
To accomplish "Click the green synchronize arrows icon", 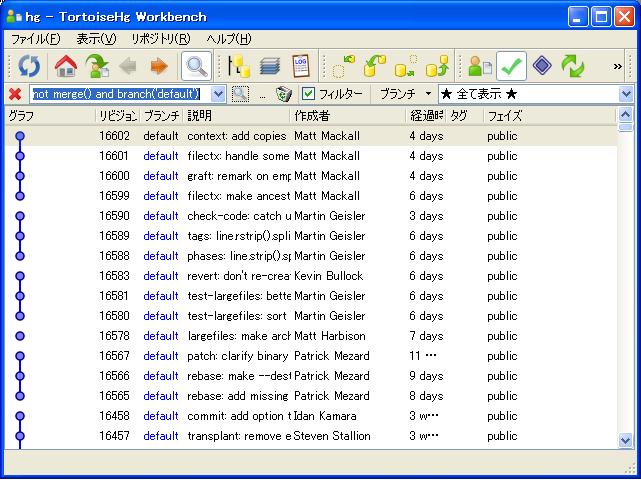I will 573,66.
